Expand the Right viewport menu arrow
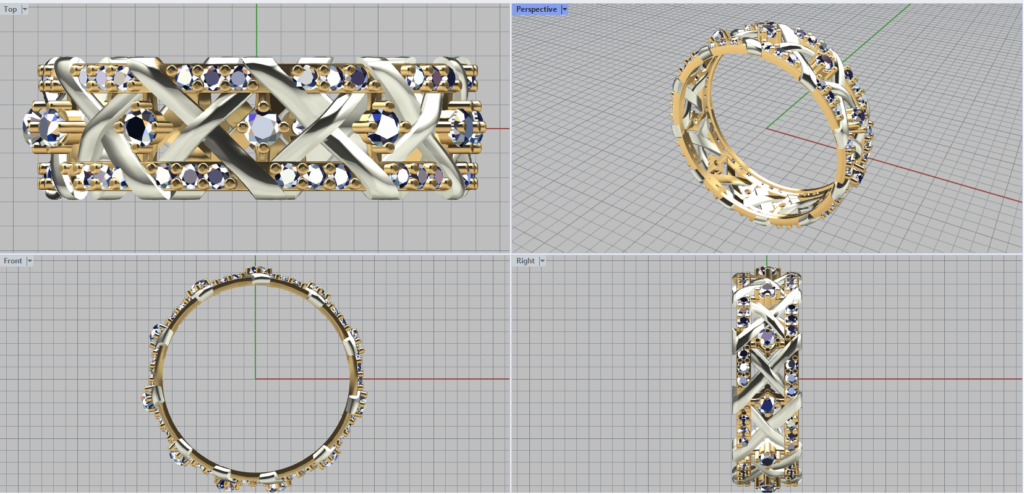This screenshot has width=1024, height=494. pos(542,261)
